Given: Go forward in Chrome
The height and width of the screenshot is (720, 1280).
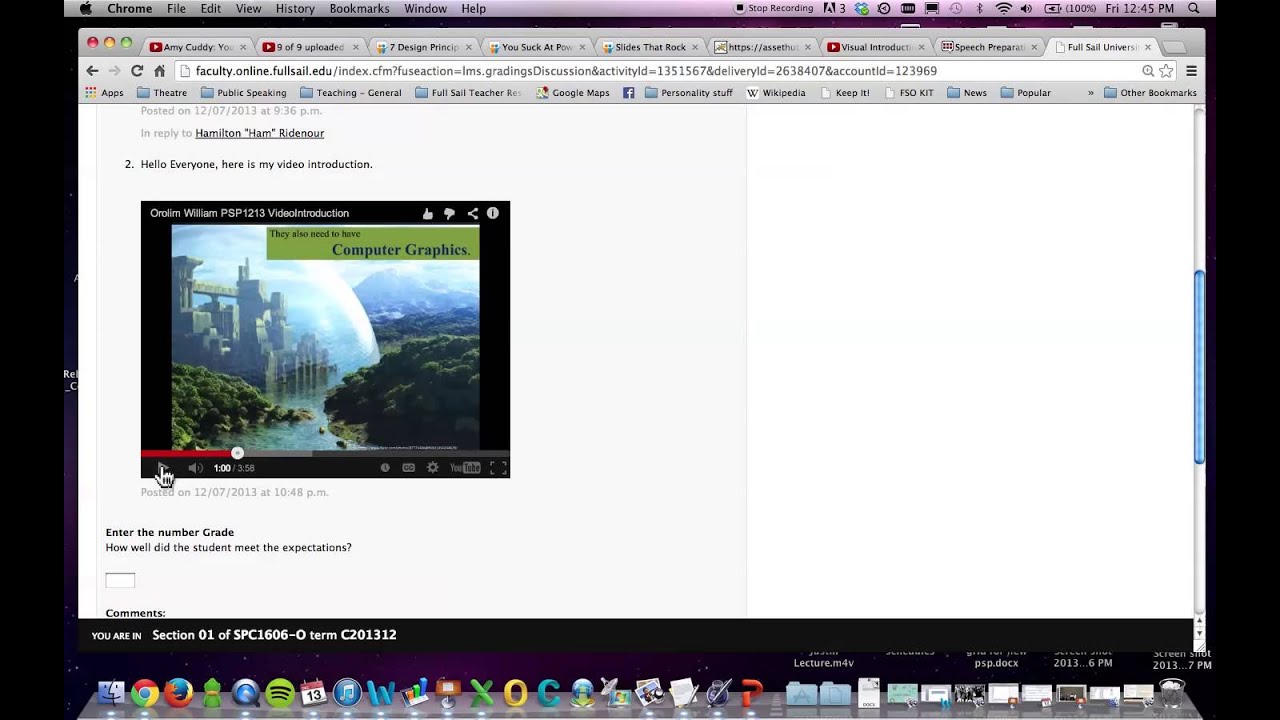Looking at the screenshot, I should pyautogui.click(x=114, y=71).
